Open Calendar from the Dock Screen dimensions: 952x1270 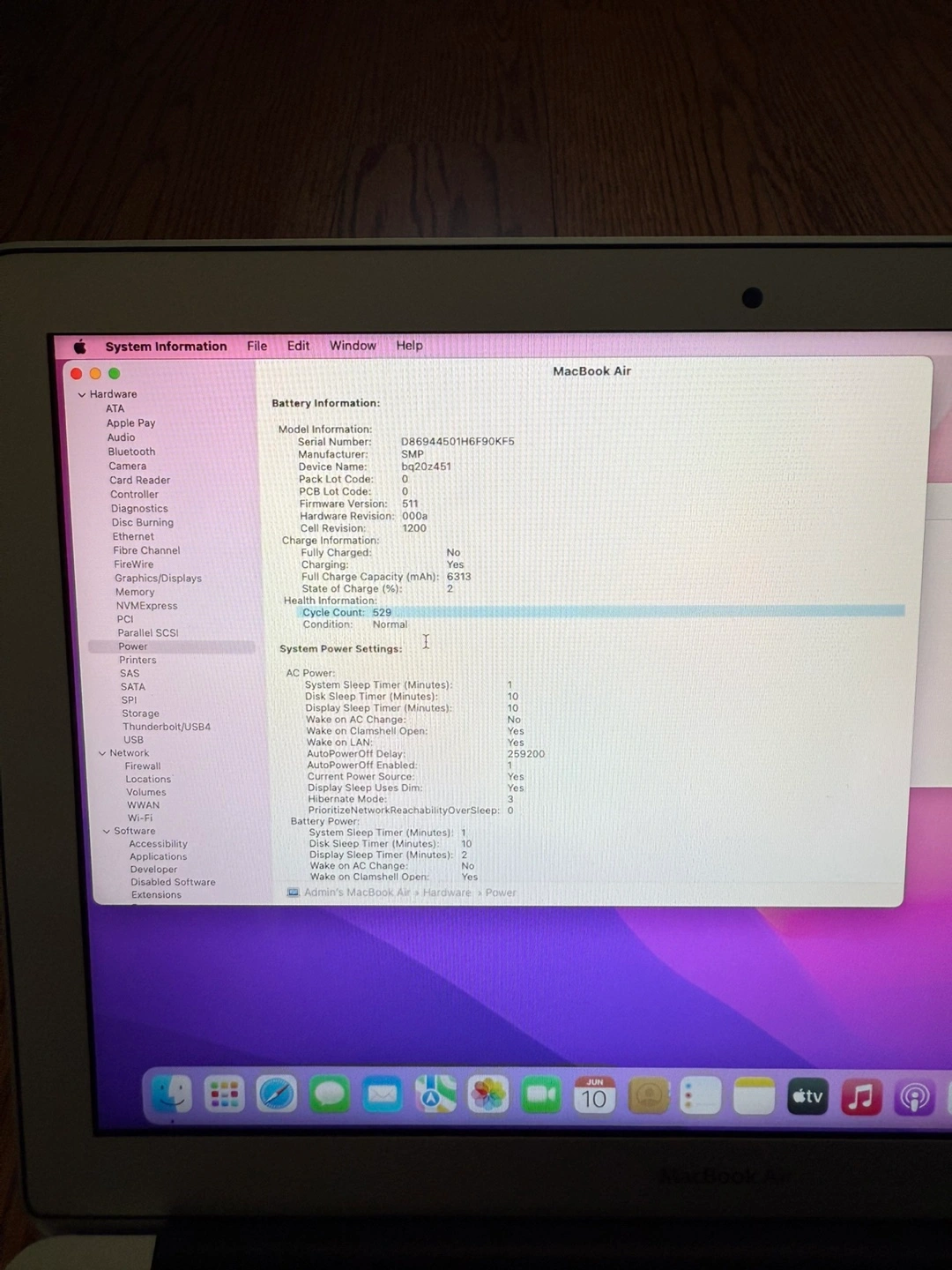(x=594, y=1096)
